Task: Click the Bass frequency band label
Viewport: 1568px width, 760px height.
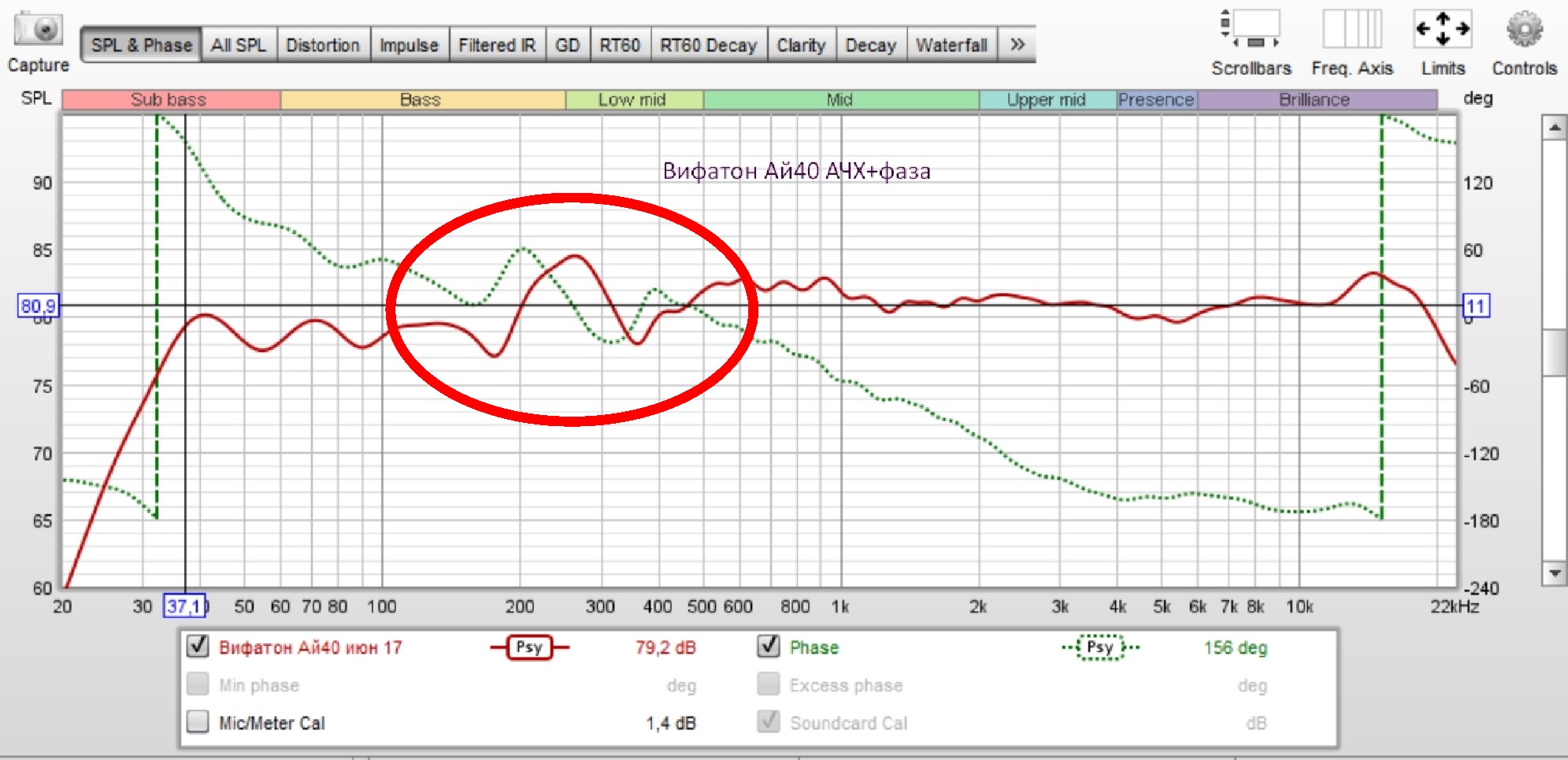Action: (423, 100)
